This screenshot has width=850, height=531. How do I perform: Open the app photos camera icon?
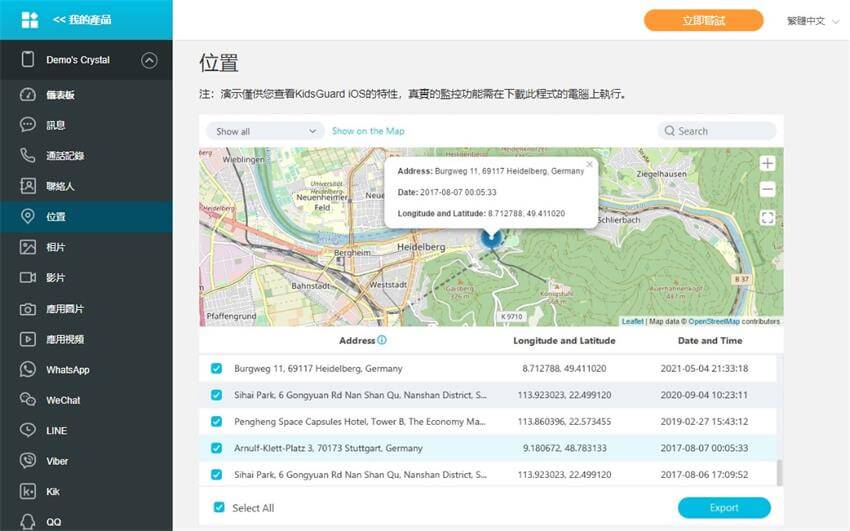pos(28,309)
